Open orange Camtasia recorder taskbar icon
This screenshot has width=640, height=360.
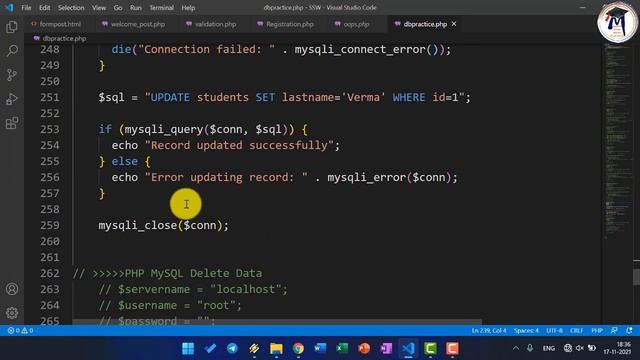[x=452, y=348]
